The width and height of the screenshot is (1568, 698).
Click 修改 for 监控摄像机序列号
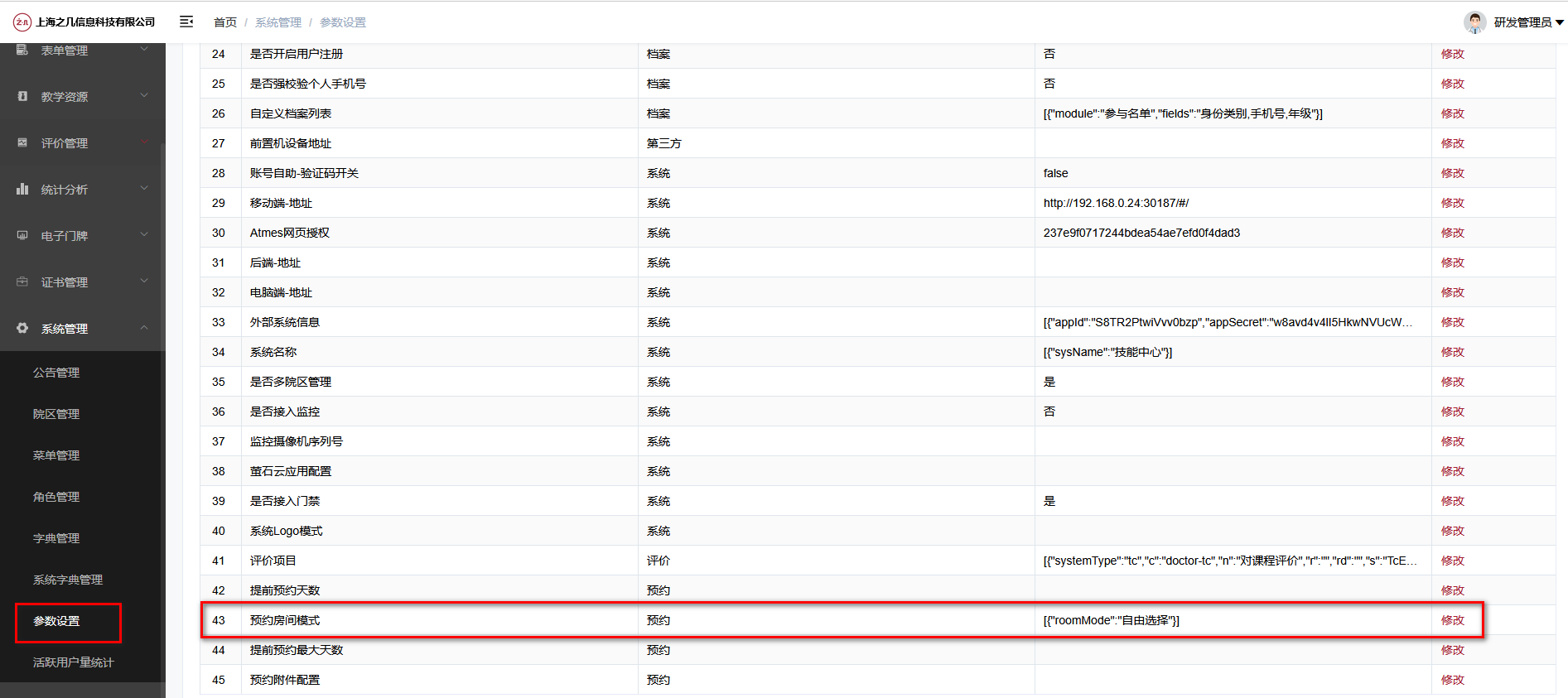[x=1453, y=441]
